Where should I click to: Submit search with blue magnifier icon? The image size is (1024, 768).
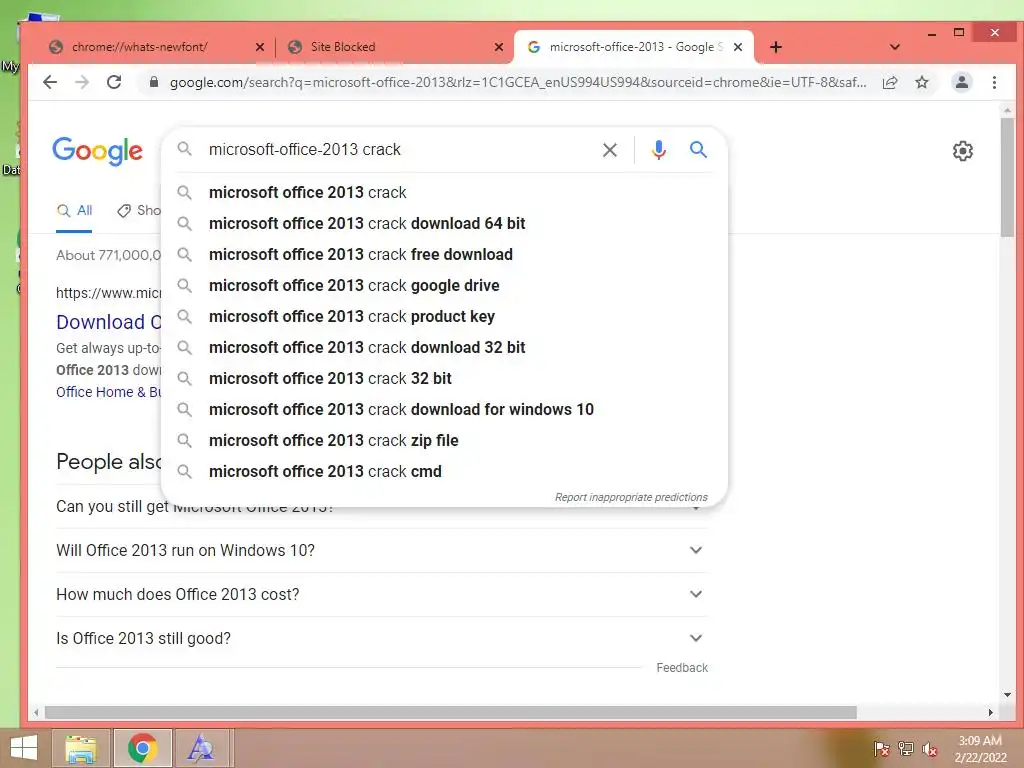pos(698,150)
